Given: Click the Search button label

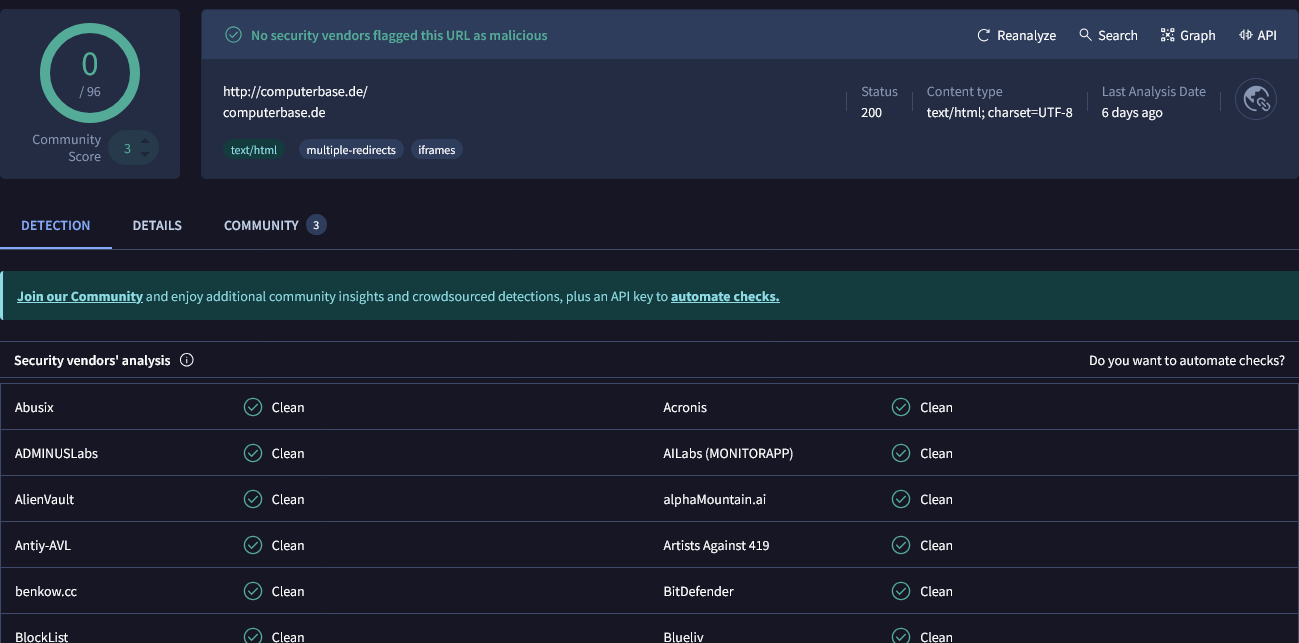Looking at the screenshot, I should point(1118,35).
